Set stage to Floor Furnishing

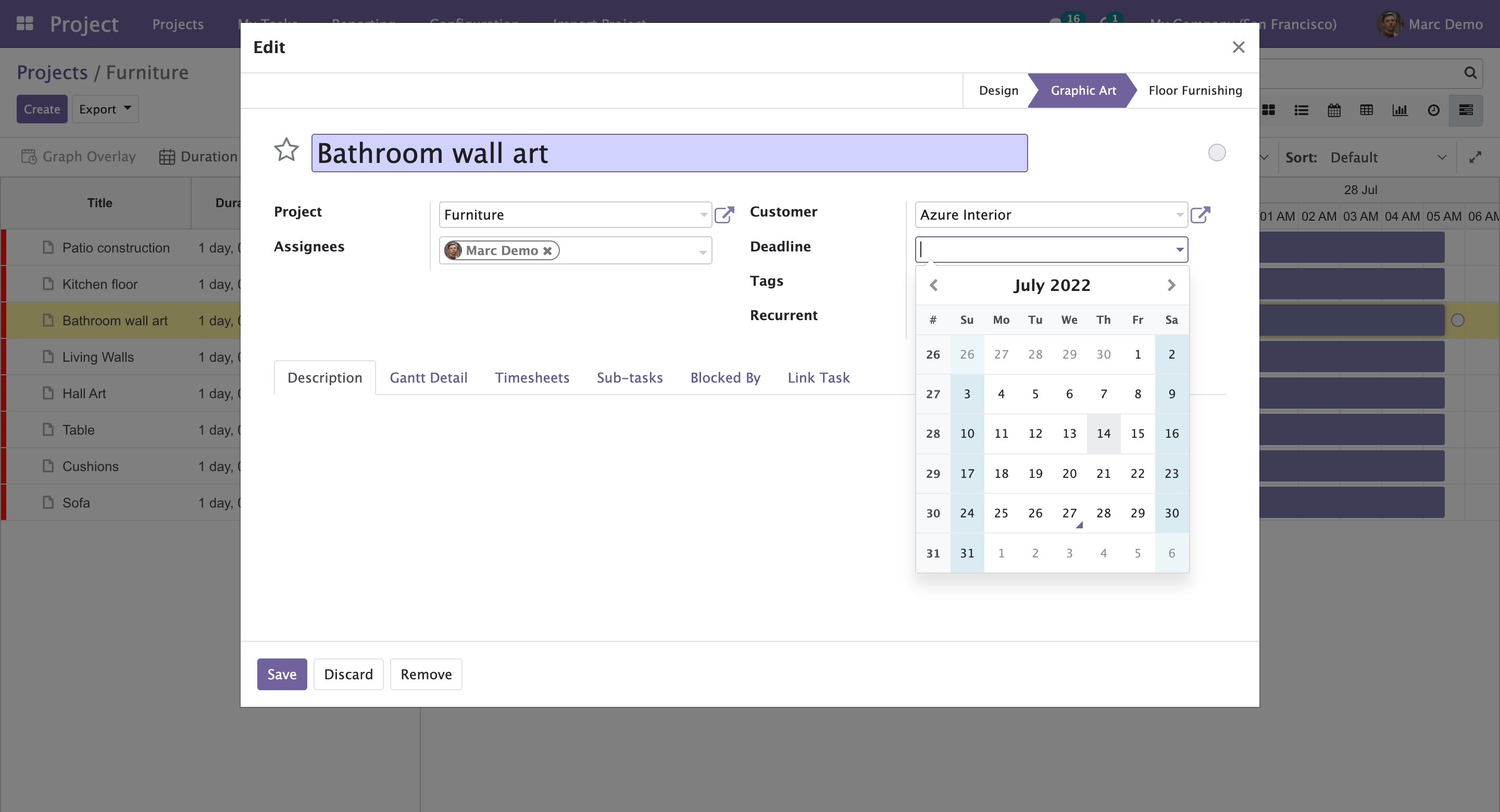[1195, 90]
